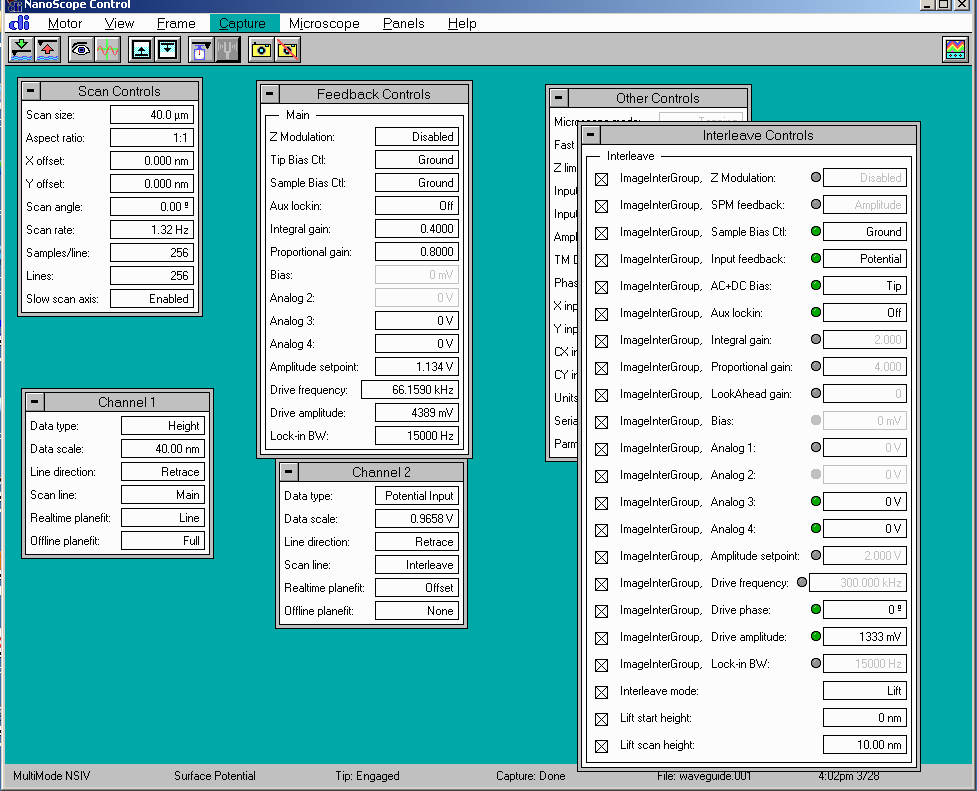Open the Channel 2 Realtime planefit selector
Viewport: 977px width, 791px height.
(x=417, y=588)
